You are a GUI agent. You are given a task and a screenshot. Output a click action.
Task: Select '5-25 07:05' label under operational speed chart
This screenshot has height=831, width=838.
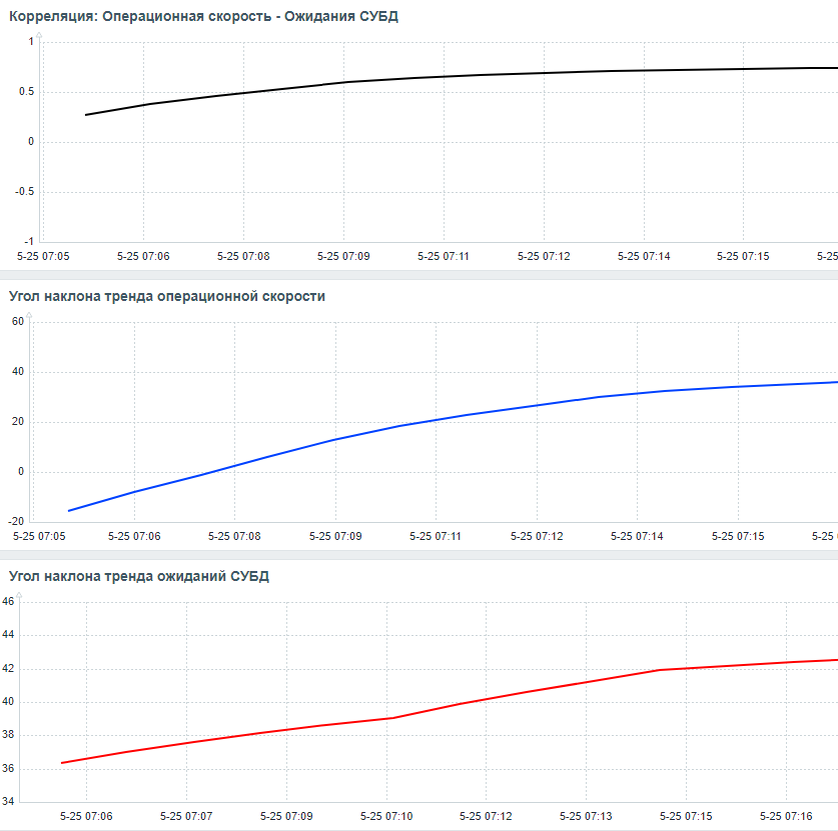point(39,537)
